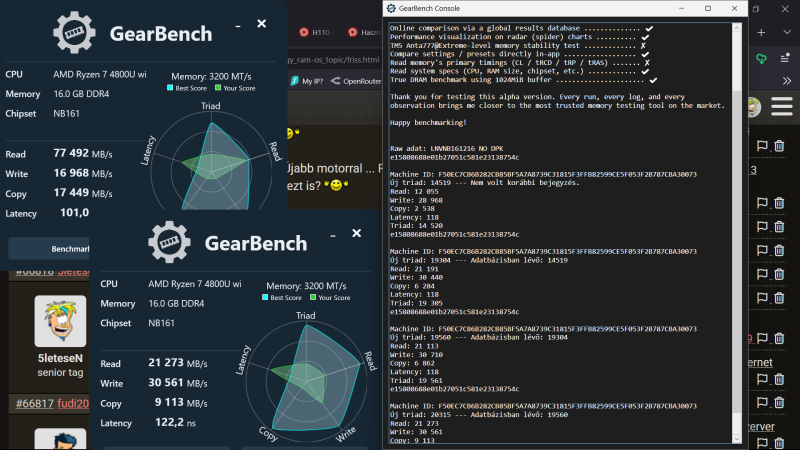Click the 'Raw adat: LNVNB161216 NO DPK' console line
Screen dimensions: 800x450
(x=446, y=148)
